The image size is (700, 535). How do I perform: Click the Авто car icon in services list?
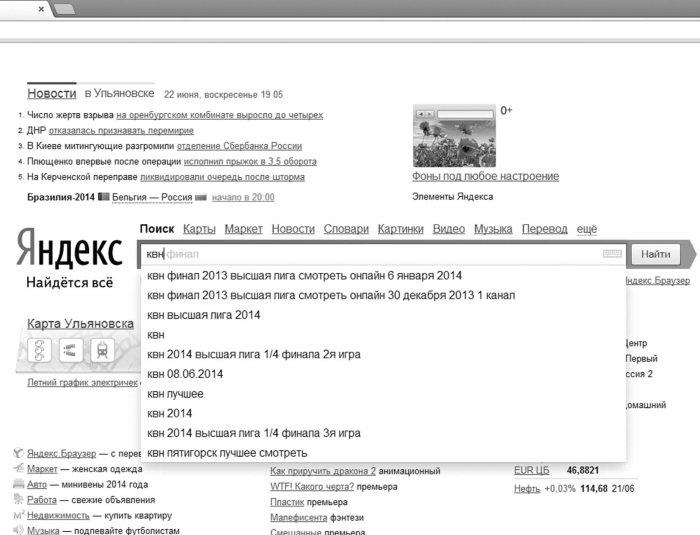18,484
